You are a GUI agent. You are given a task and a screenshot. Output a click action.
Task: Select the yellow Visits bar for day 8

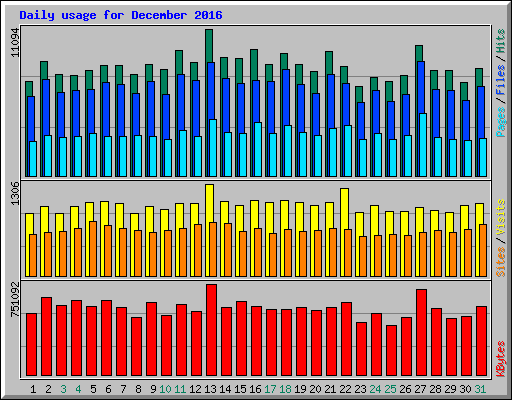[x=134, y=222]
